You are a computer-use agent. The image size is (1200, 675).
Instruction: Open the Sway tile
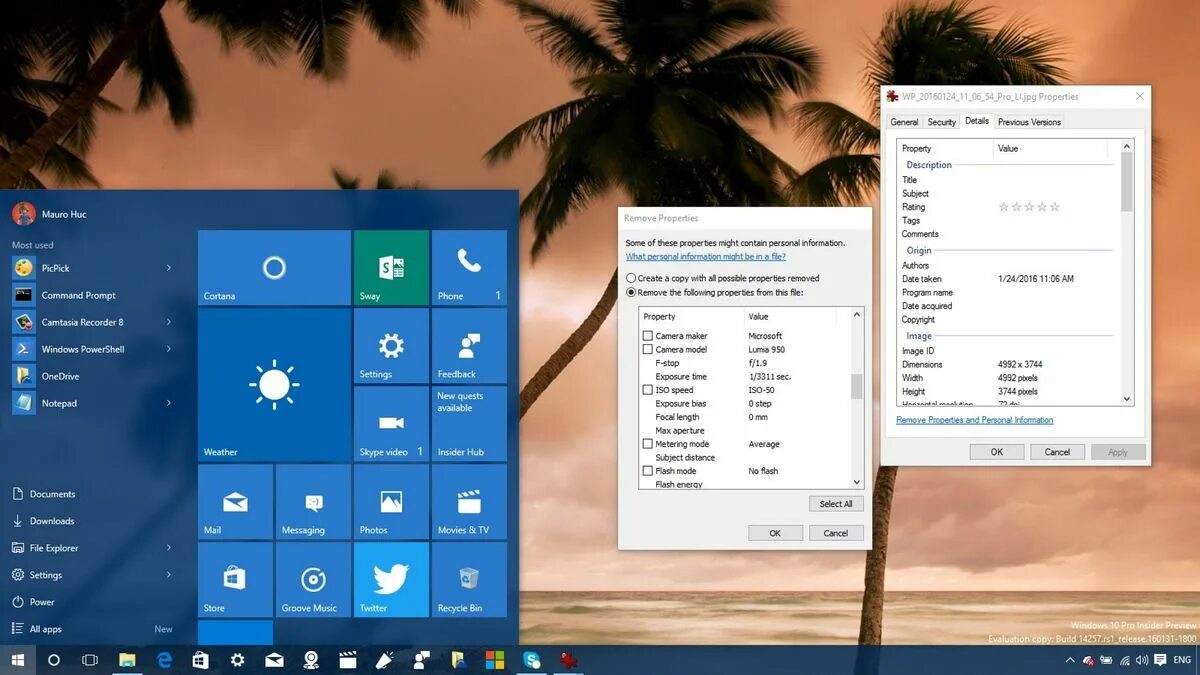click(x=391, y=267)
